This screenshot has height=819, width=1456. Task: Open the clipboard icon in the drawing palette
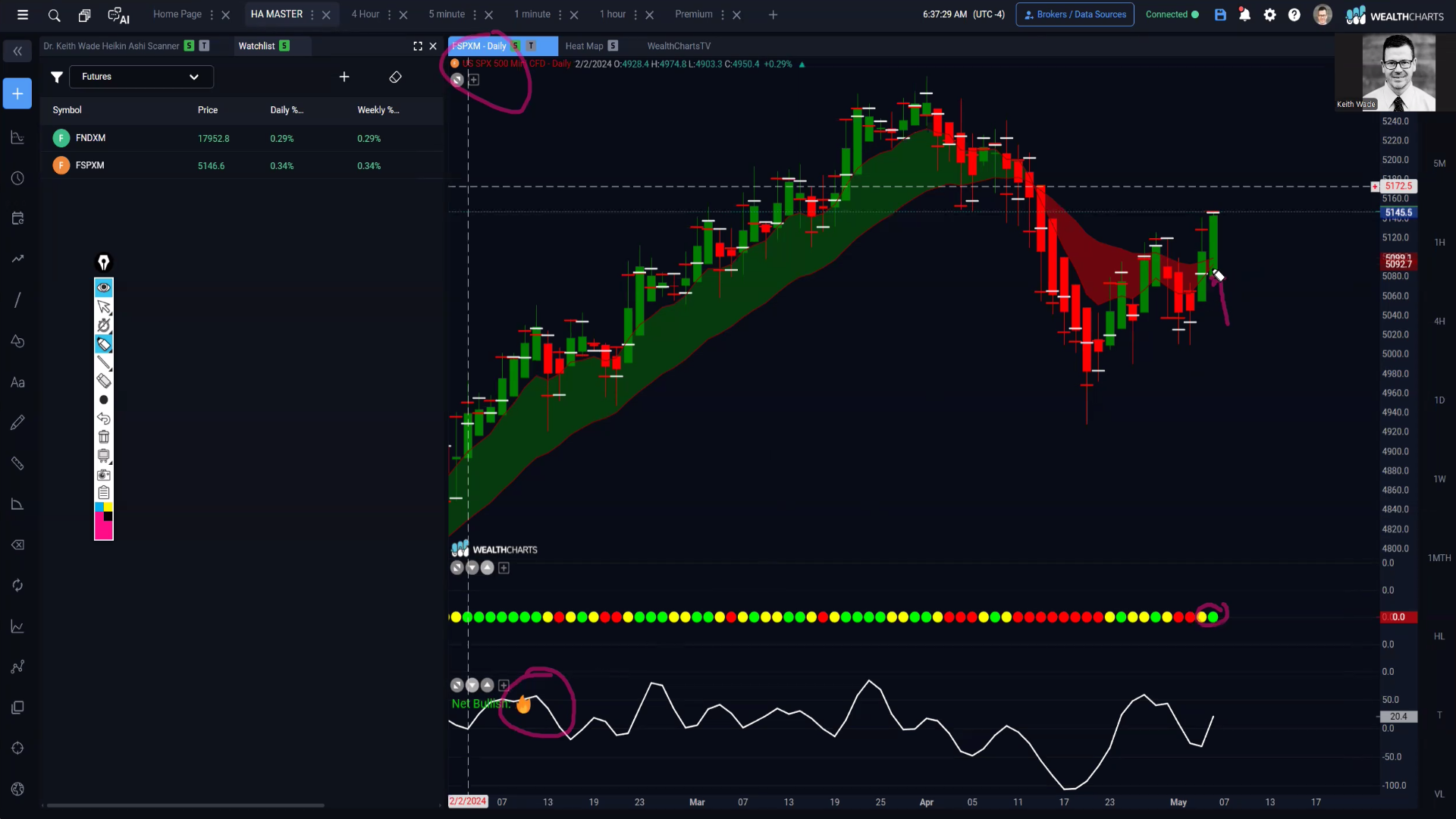(x=104, y=493)
